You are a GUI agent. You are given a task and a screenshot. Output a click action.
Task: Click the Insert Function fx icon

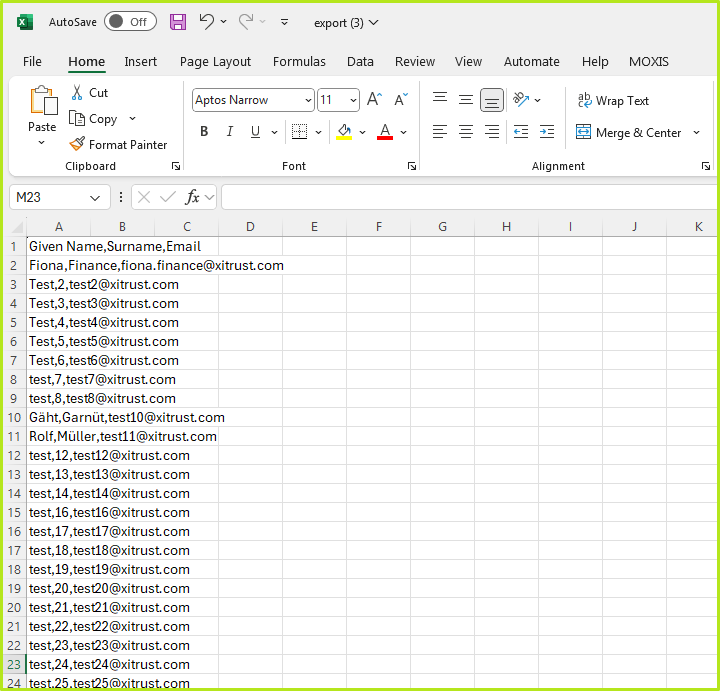click(x=192, y=198)
